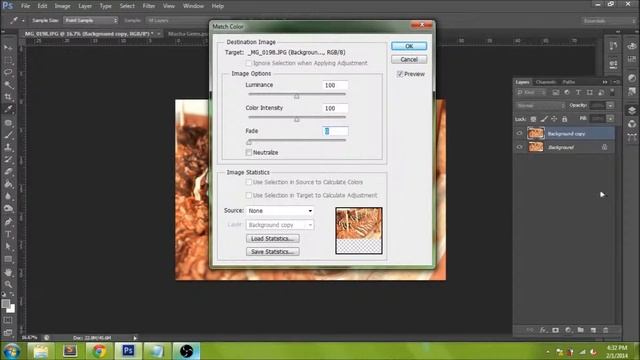Click the fx layer style icon
This screenshot has width=640, height=360.
pos(543,330)
